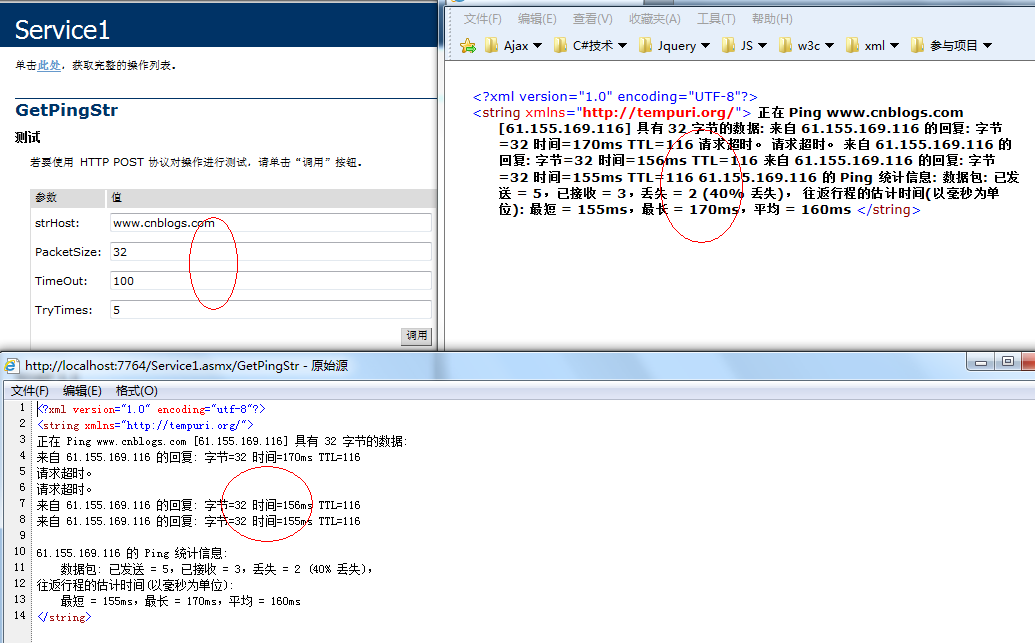Screen dimensions: 1035x643
Task: Open 编辑(E) menu in source viewer window
Action: [x=82, y=391]
